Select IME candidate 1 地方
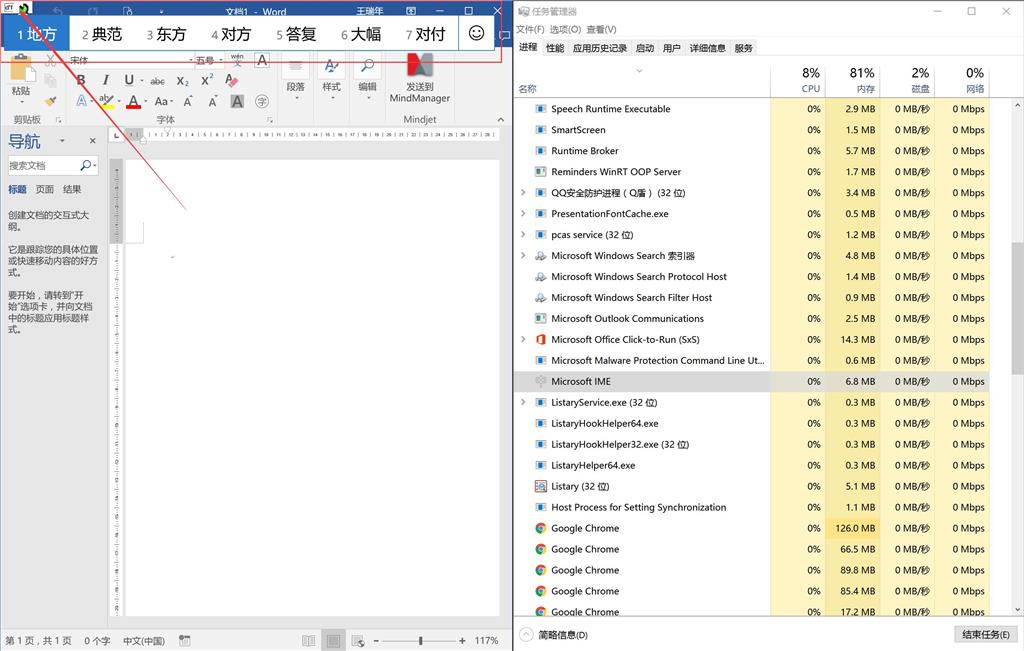 point(37,34)
